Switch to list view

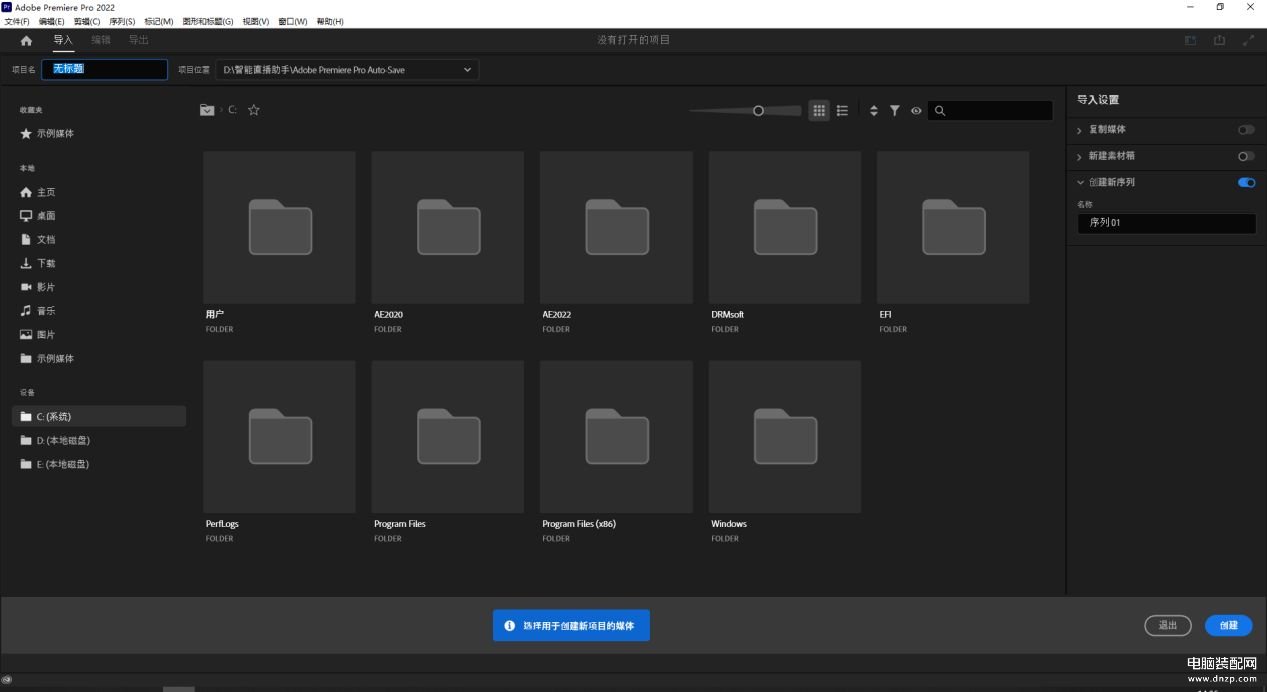click(842, 111)
